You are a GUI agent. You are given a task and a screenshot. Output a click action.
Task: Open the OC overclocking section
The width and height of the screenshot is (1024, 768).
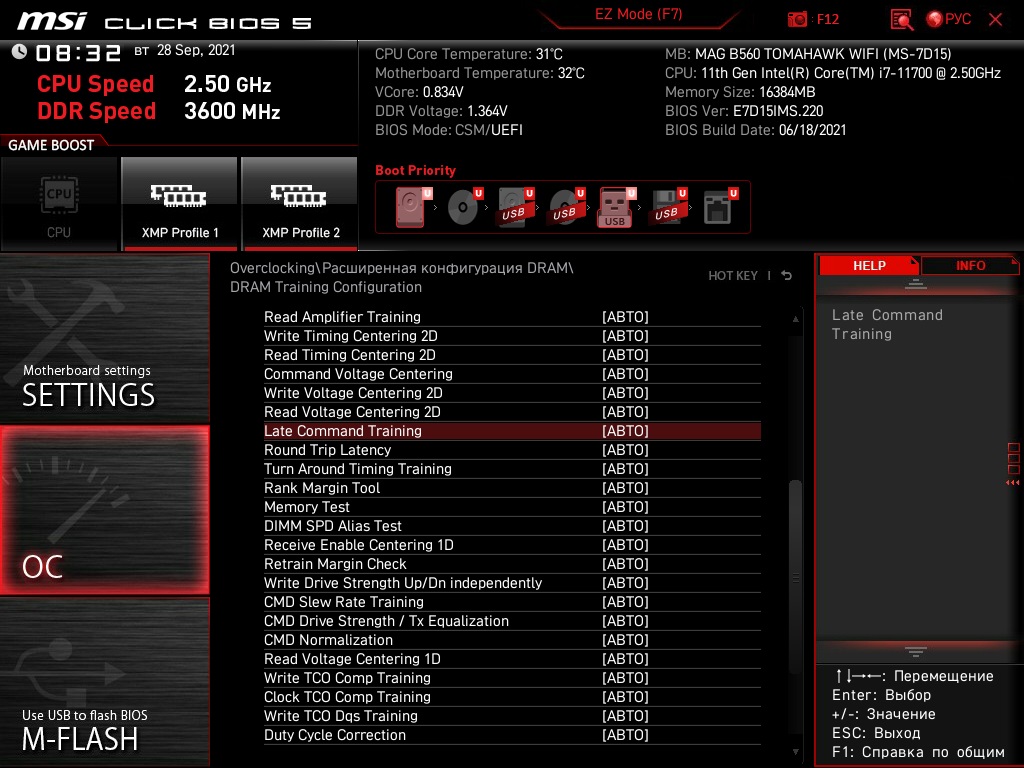pos(104,510)
